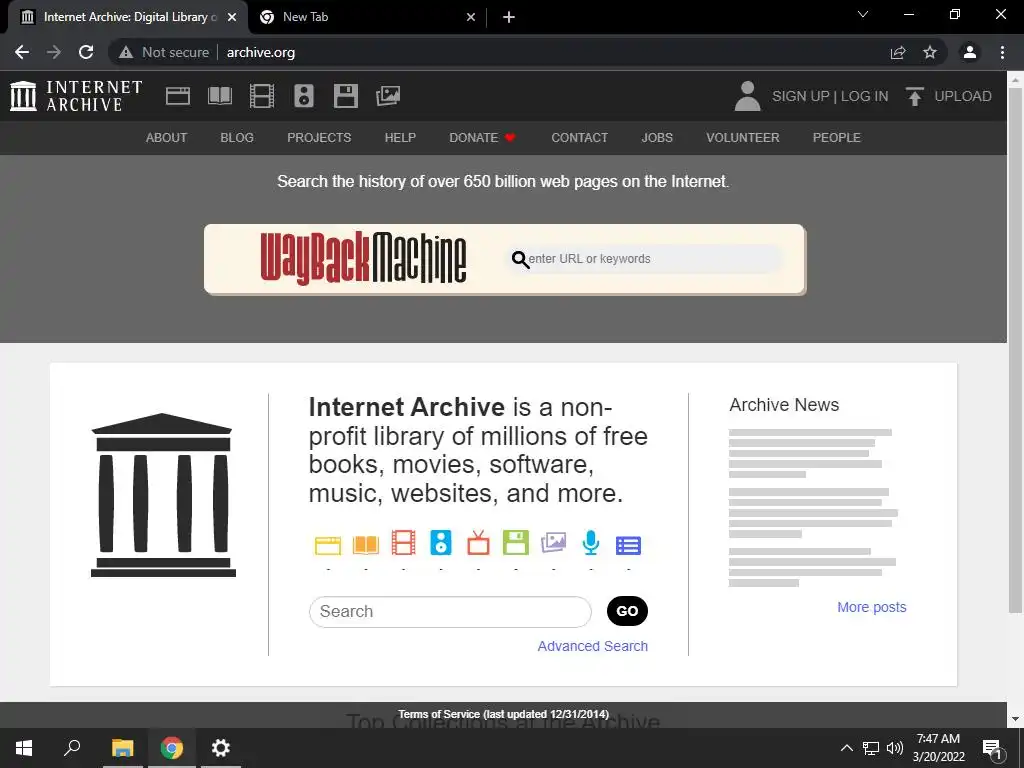Click the page vertical scrollbar thumb
This screenshot has width=1024, height=768.
click(1015, 349)
